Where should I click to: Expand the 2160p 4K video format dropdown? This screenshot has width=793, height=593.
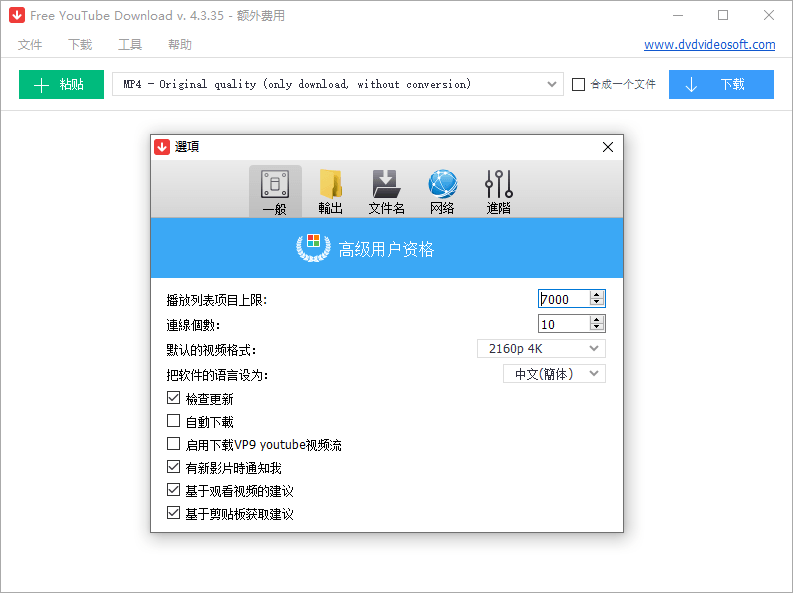click(x=541, y=348)
